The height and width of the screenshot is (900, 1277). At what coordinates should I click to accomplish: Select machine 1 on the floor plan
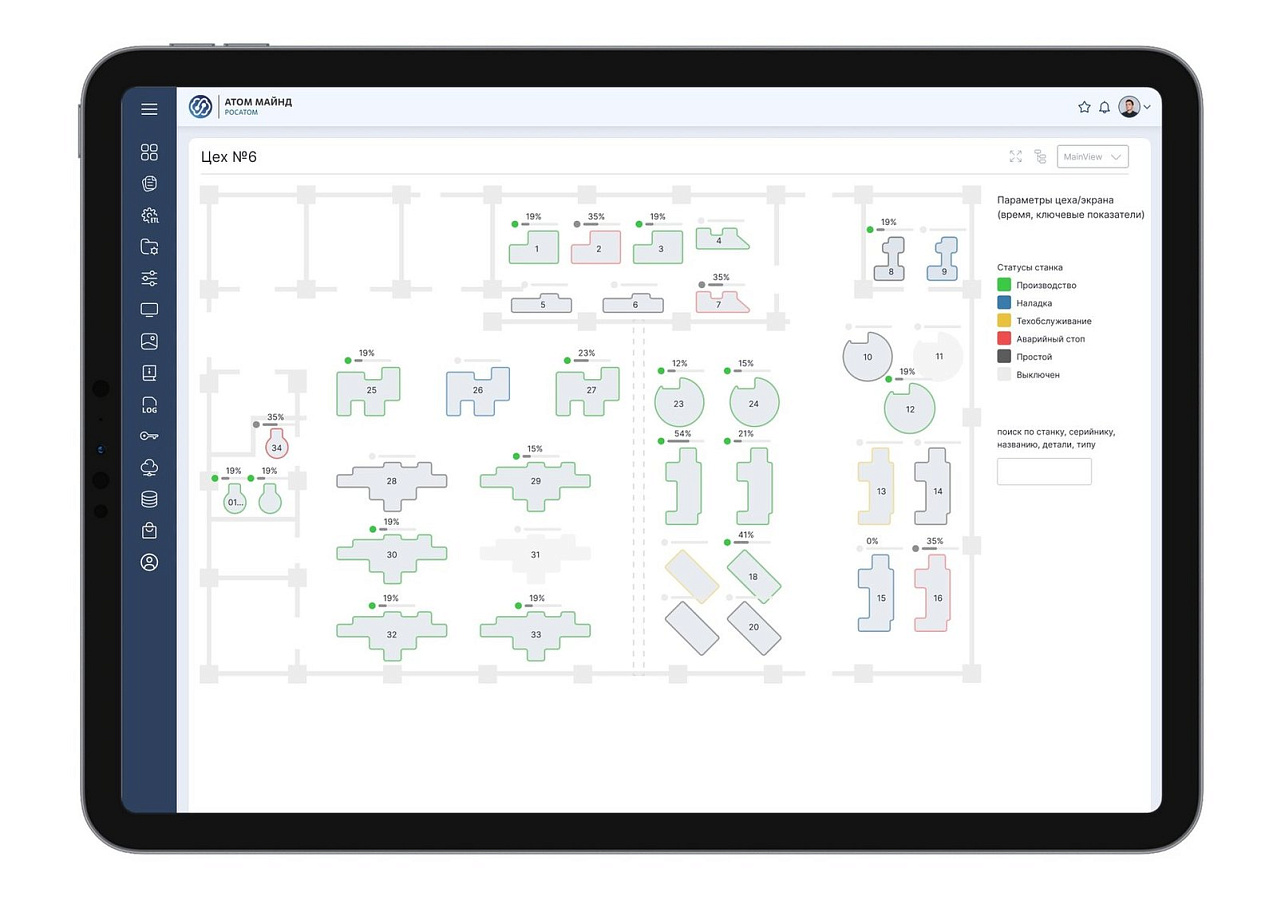point(534,247)
